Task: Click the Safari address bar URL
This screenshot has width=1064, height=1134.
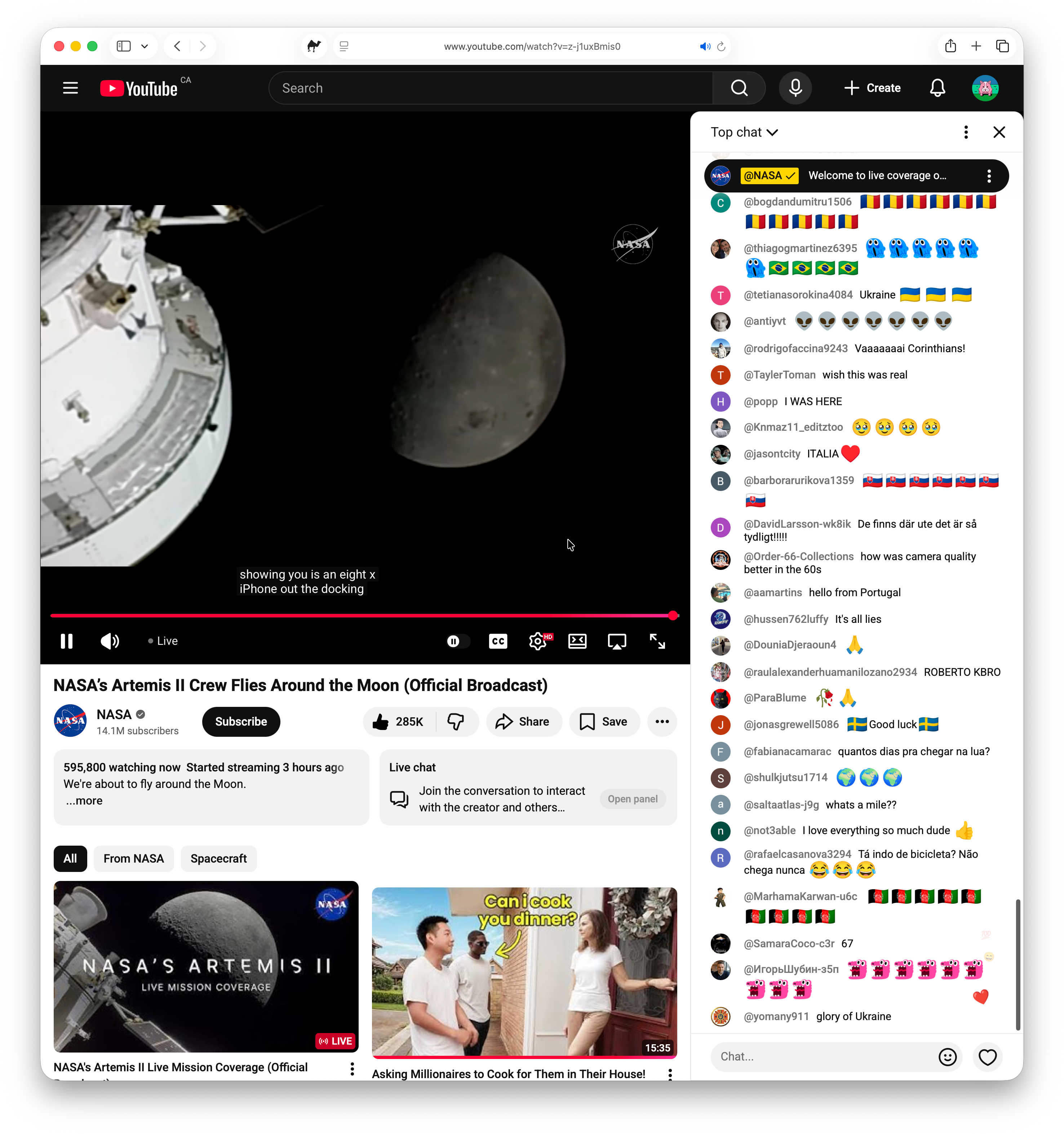Action: coord(532,46)
